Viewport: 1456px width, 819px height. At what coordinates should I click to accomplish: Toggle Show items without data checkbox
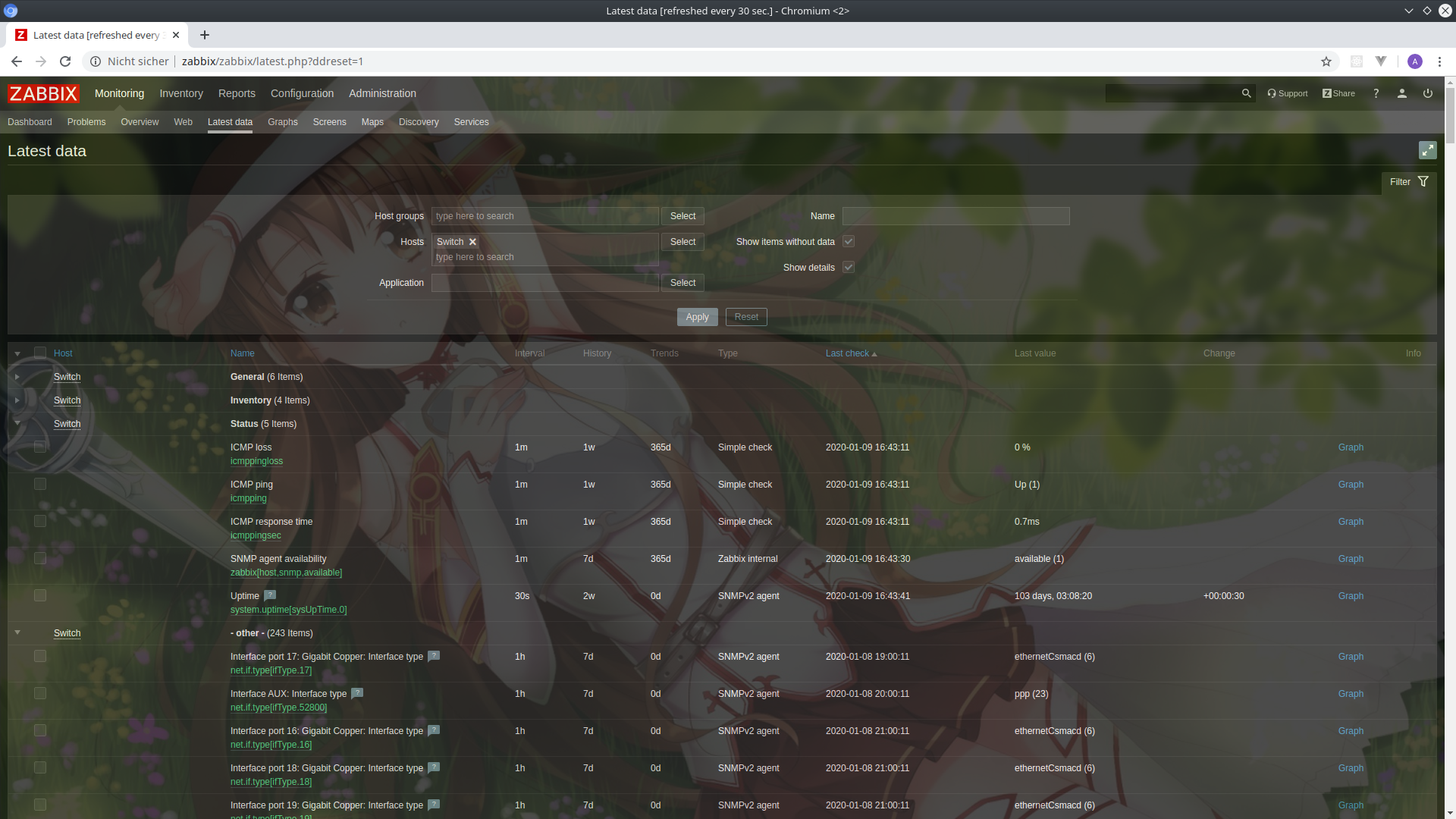(x=849, y=242)
